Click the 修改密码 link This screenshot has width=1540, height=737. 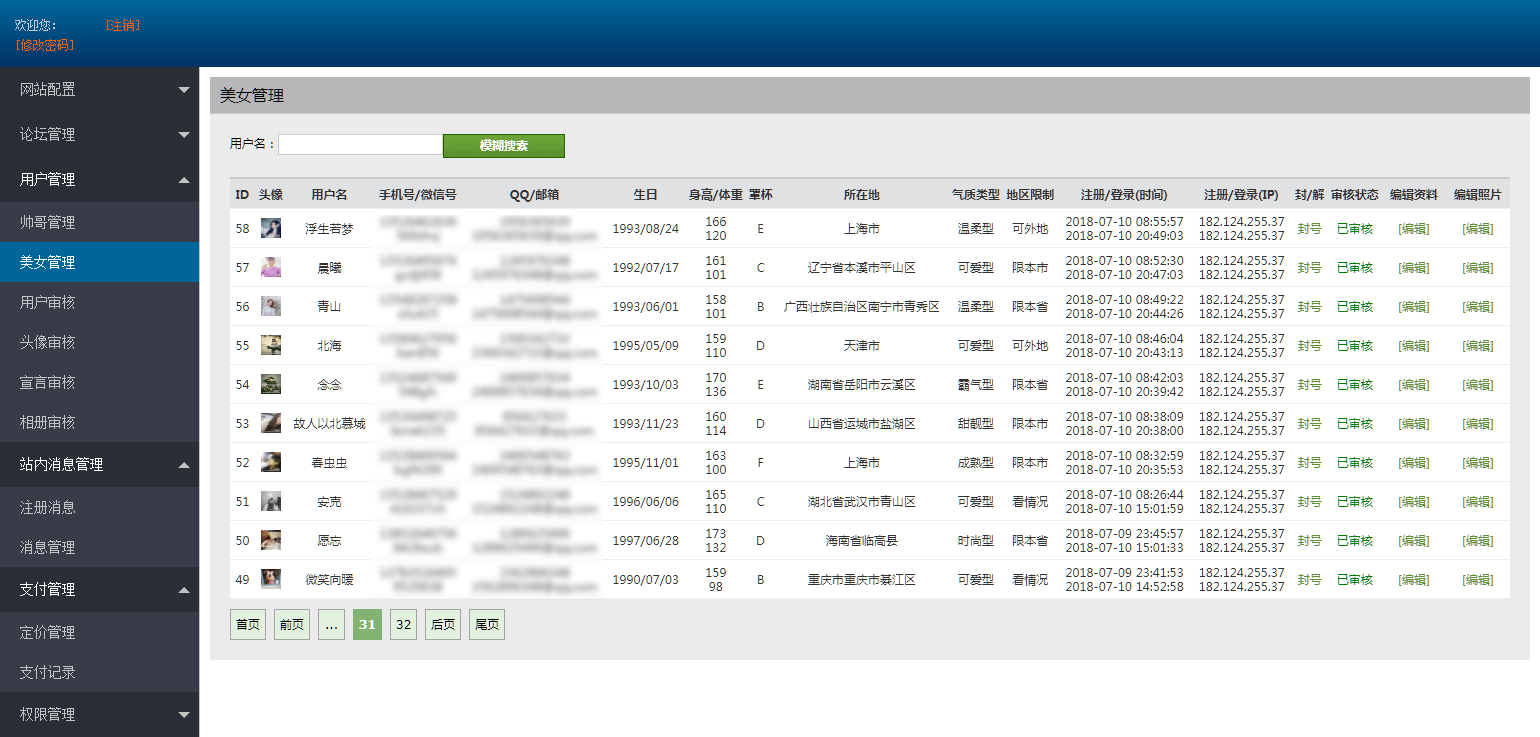45,45
